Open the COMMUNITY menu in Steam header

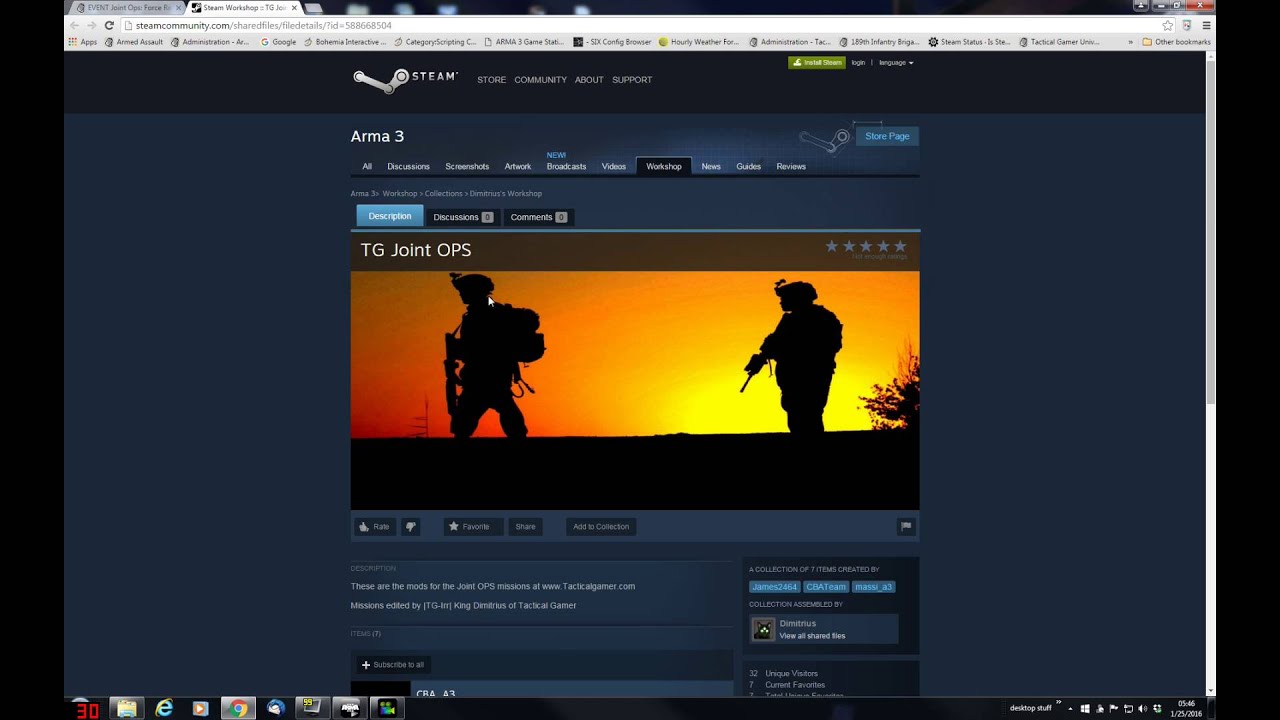(540, 80)
